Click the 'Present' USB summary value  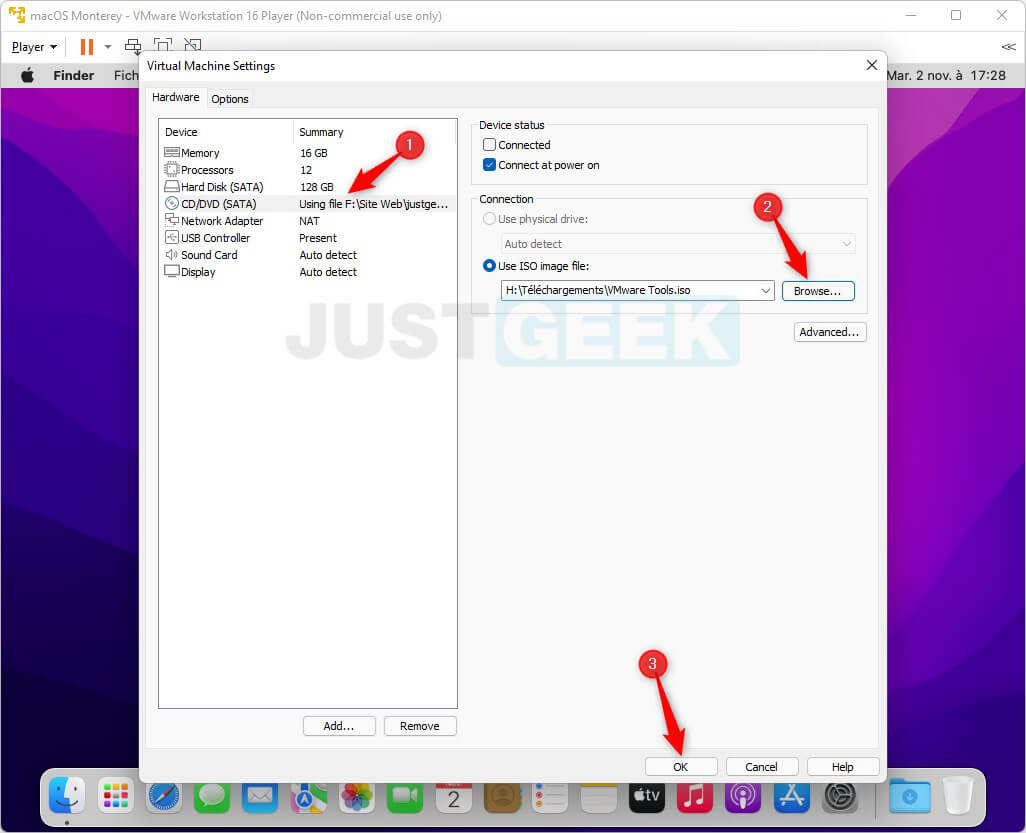[318, 238]
